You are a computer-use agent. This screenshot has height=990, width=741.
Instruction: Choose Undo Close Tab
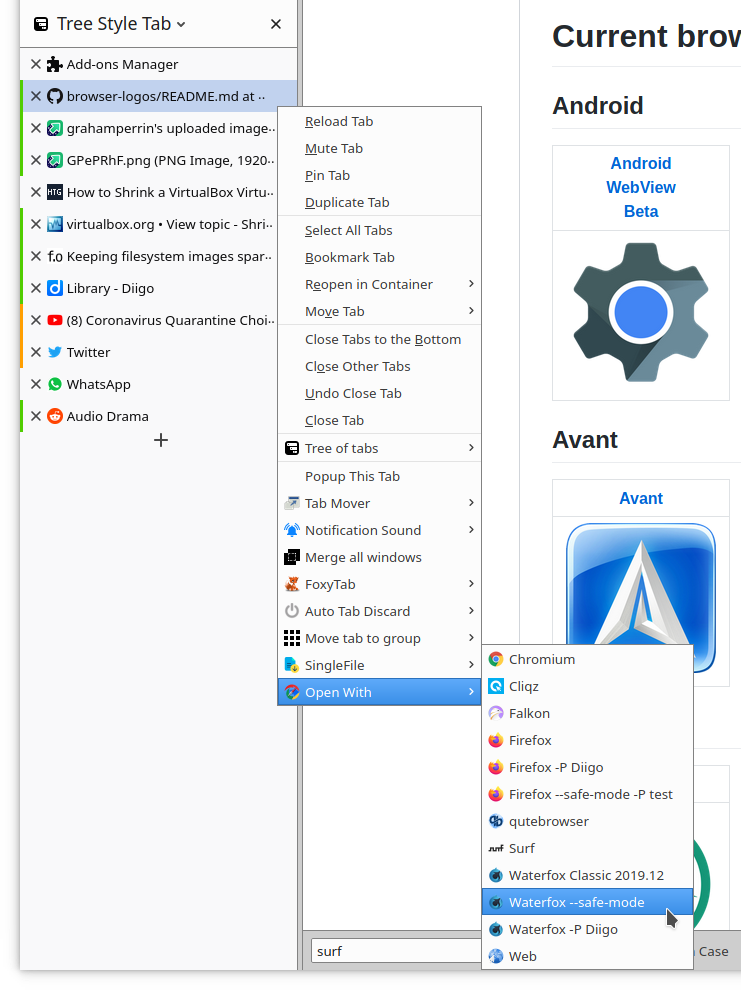379,393
